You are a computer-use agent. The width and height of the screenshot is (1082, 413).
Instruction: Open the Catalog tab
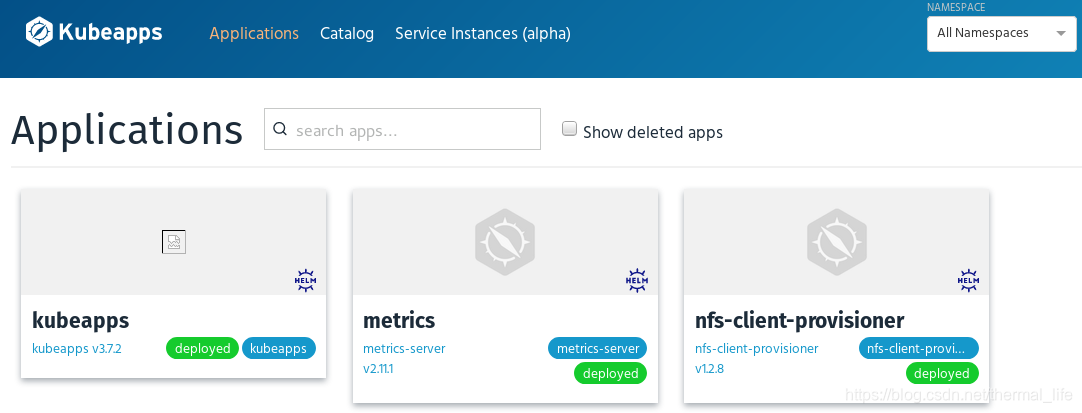pos(347,33)
